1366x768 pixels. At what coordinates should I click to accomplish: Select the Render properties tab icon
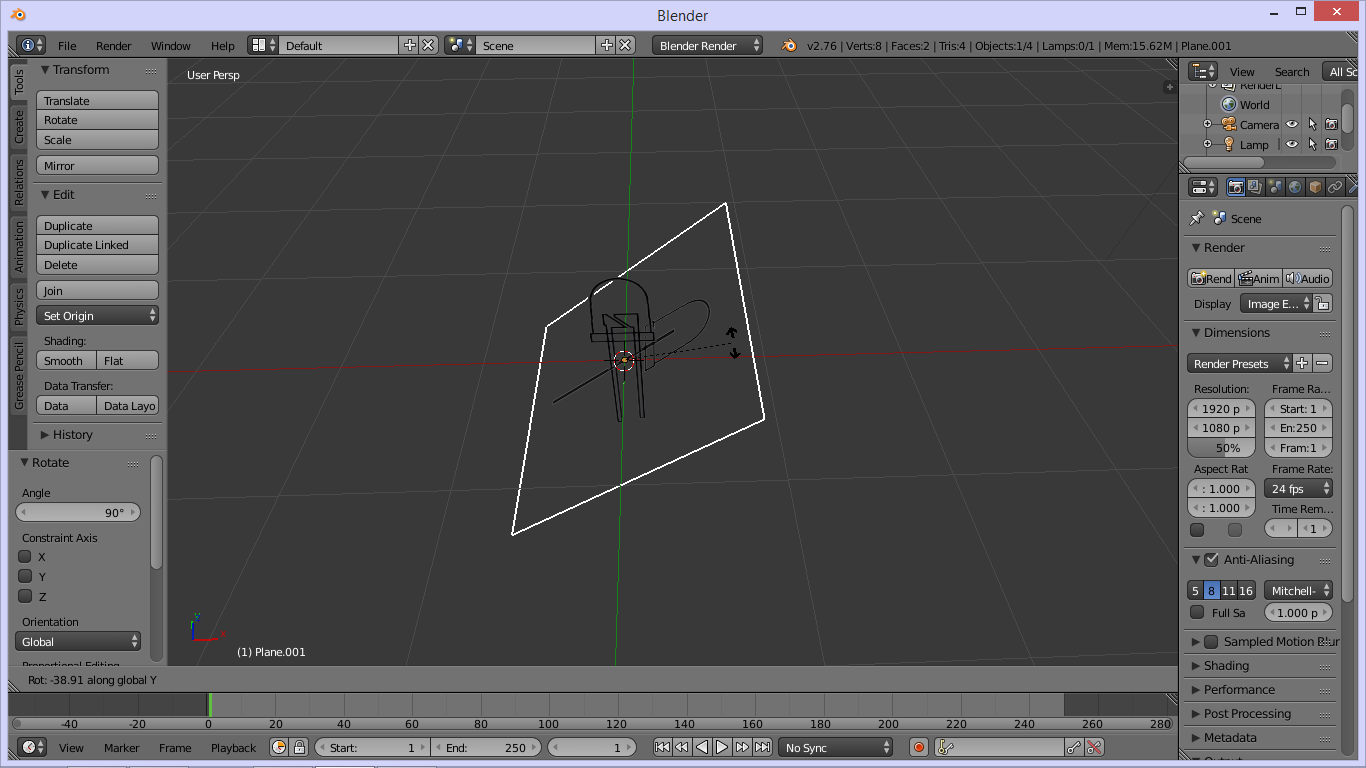point(1236,187)
